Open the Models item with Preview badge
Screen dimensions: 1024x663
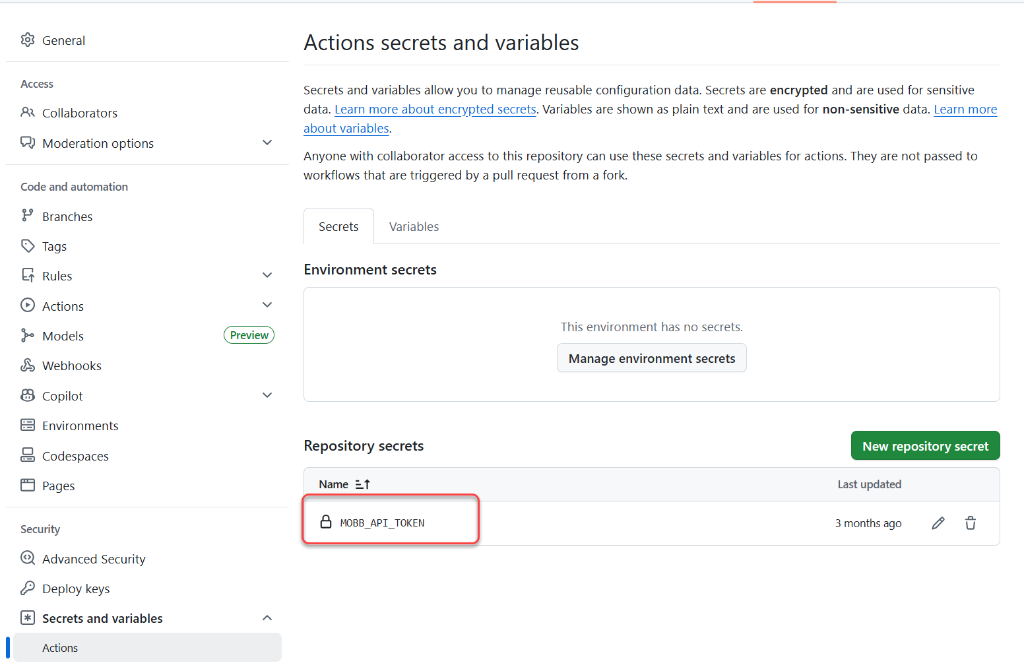(x=63, y=336)
